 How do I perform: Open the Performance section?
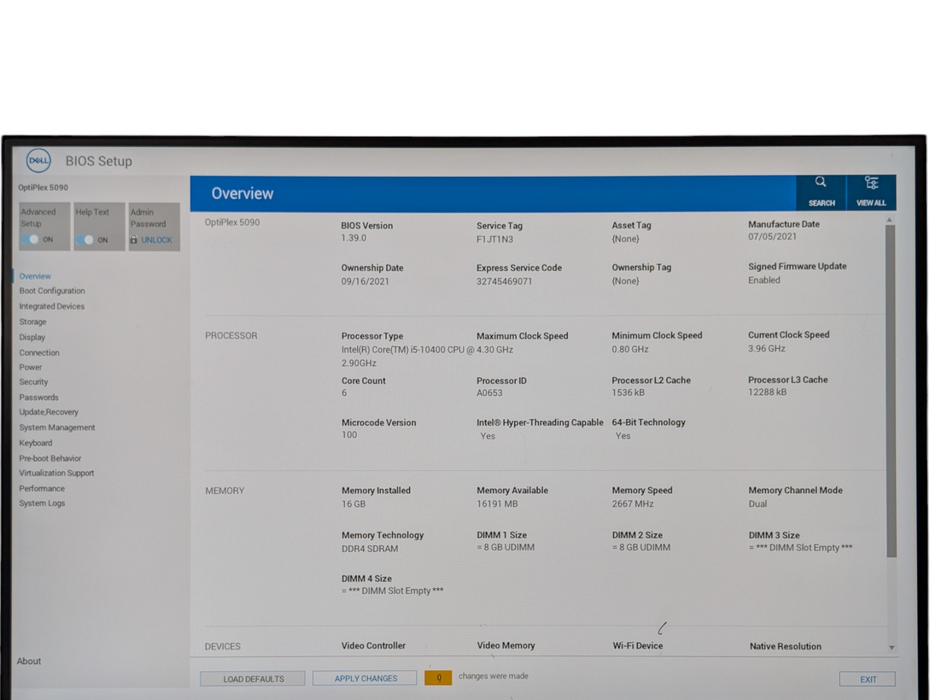point(42,488)
